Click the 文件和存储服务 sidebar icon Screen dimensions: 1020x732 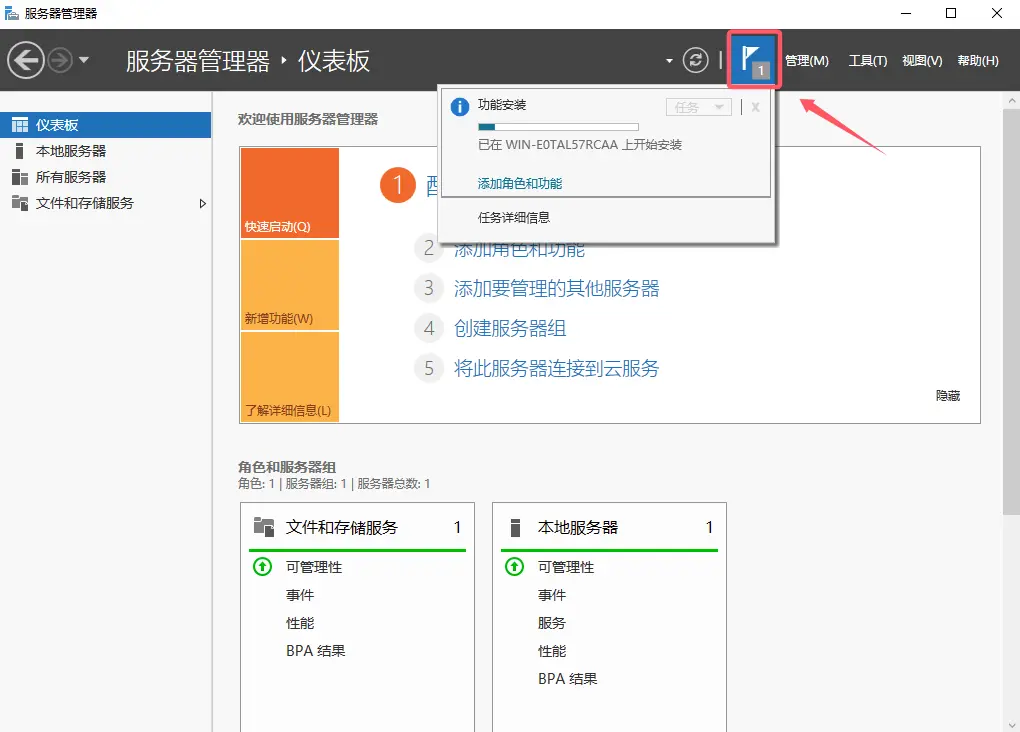coord(20,203)
